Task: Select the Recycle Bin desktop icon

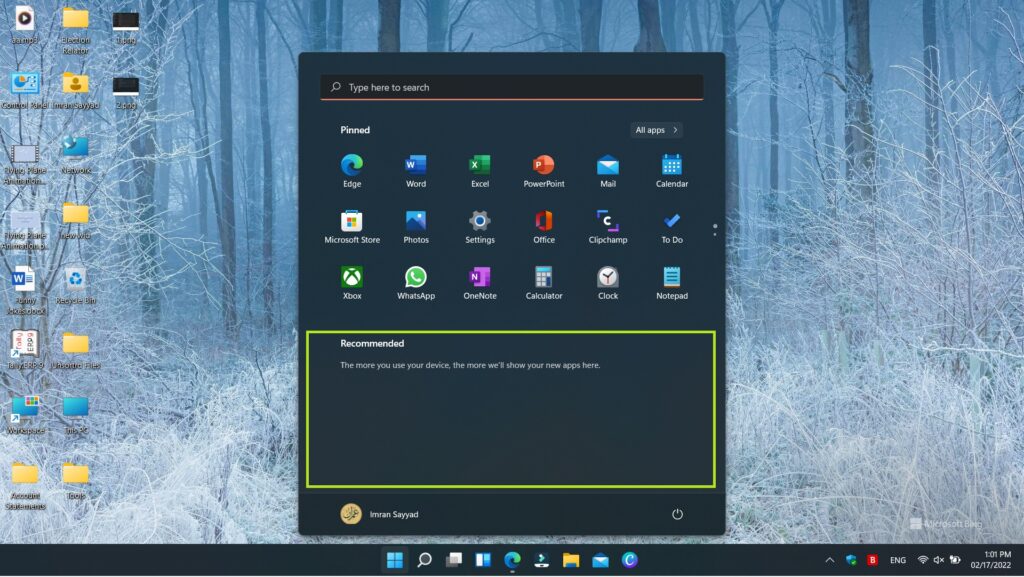Action: [76, 286]
